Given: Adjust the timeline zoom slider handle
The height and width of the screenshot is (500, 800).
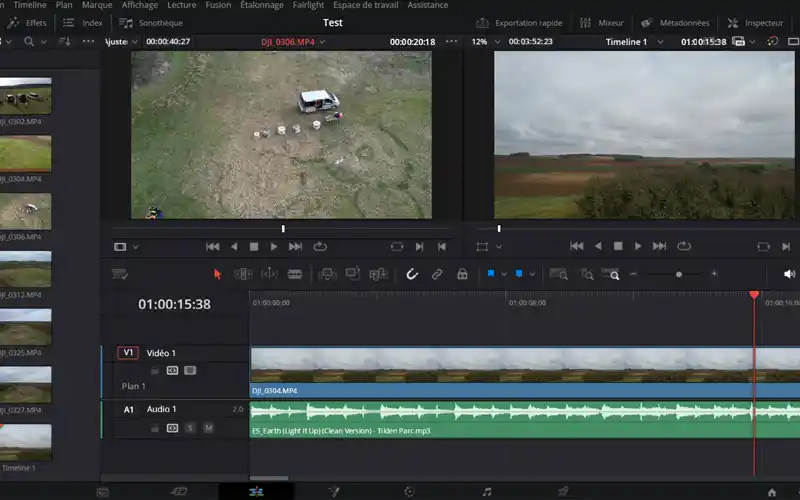Looking at the screenshot, I should click(x=679, y=274).
